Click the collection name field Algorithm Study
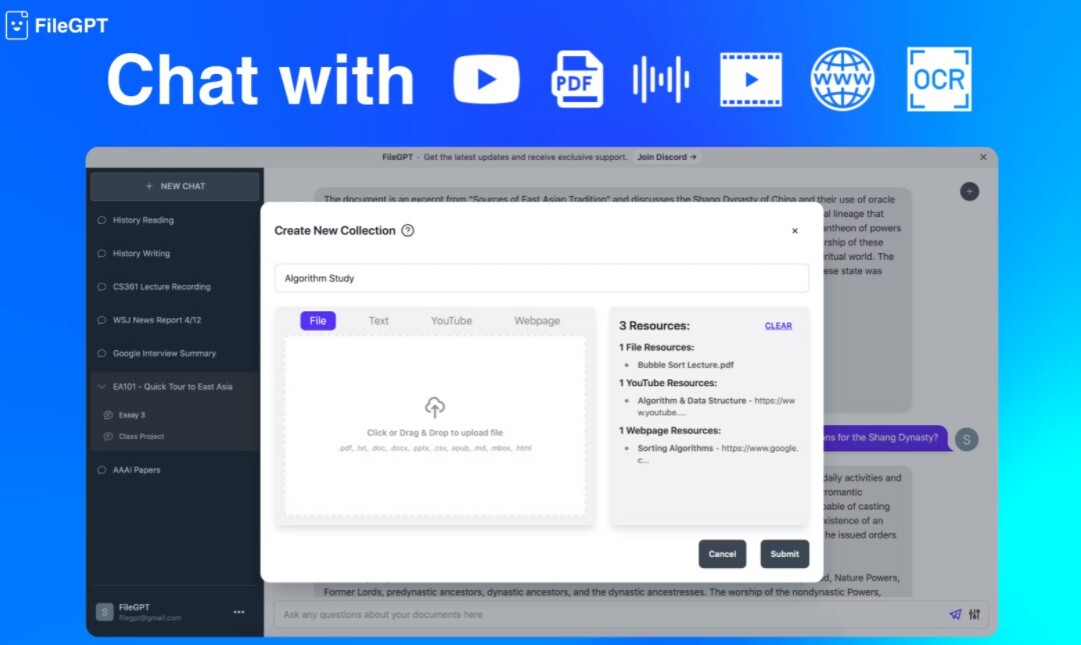1081x645 pixels. point(541,278)
